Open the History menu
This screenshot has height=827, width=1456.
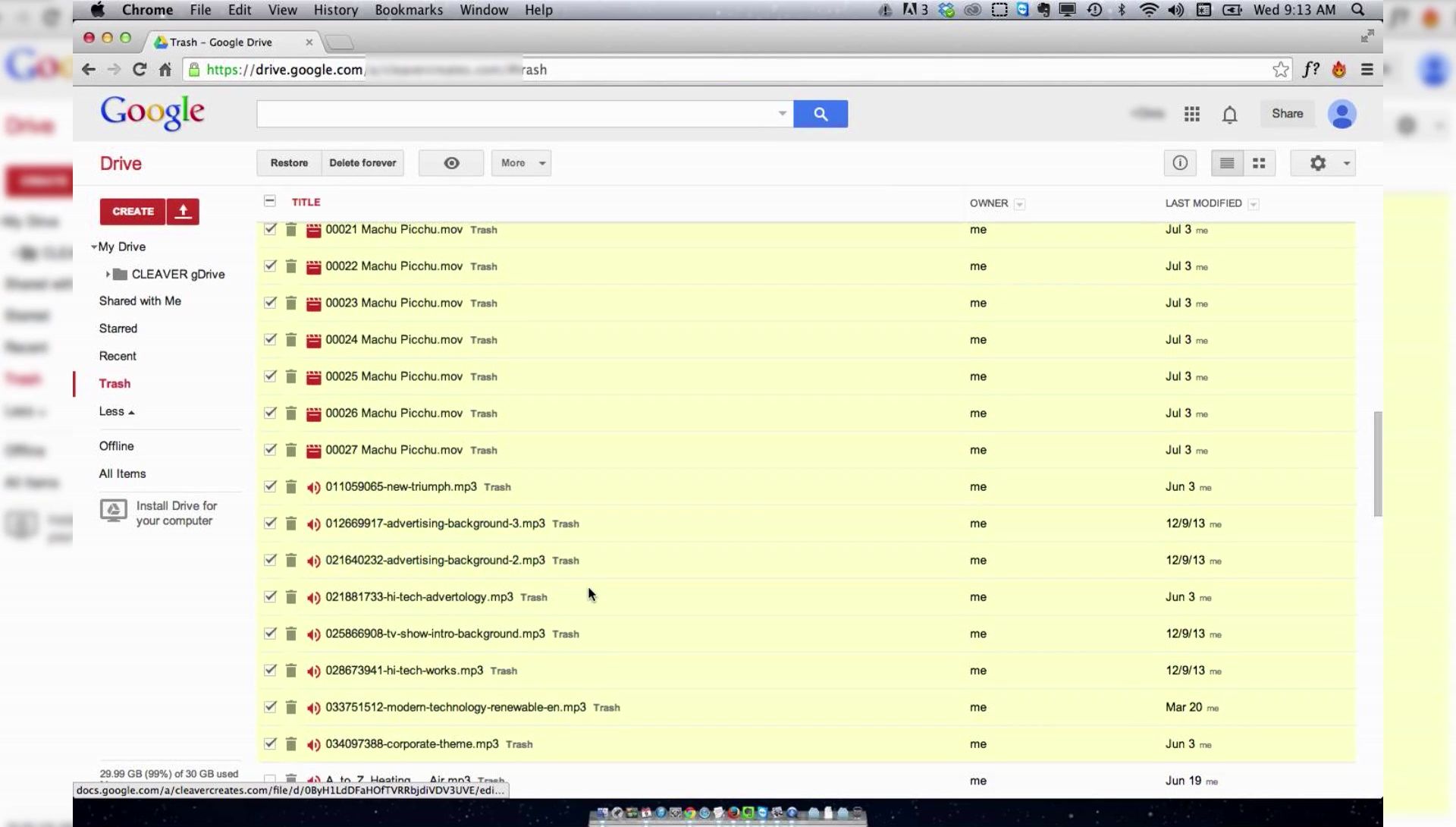335,10
